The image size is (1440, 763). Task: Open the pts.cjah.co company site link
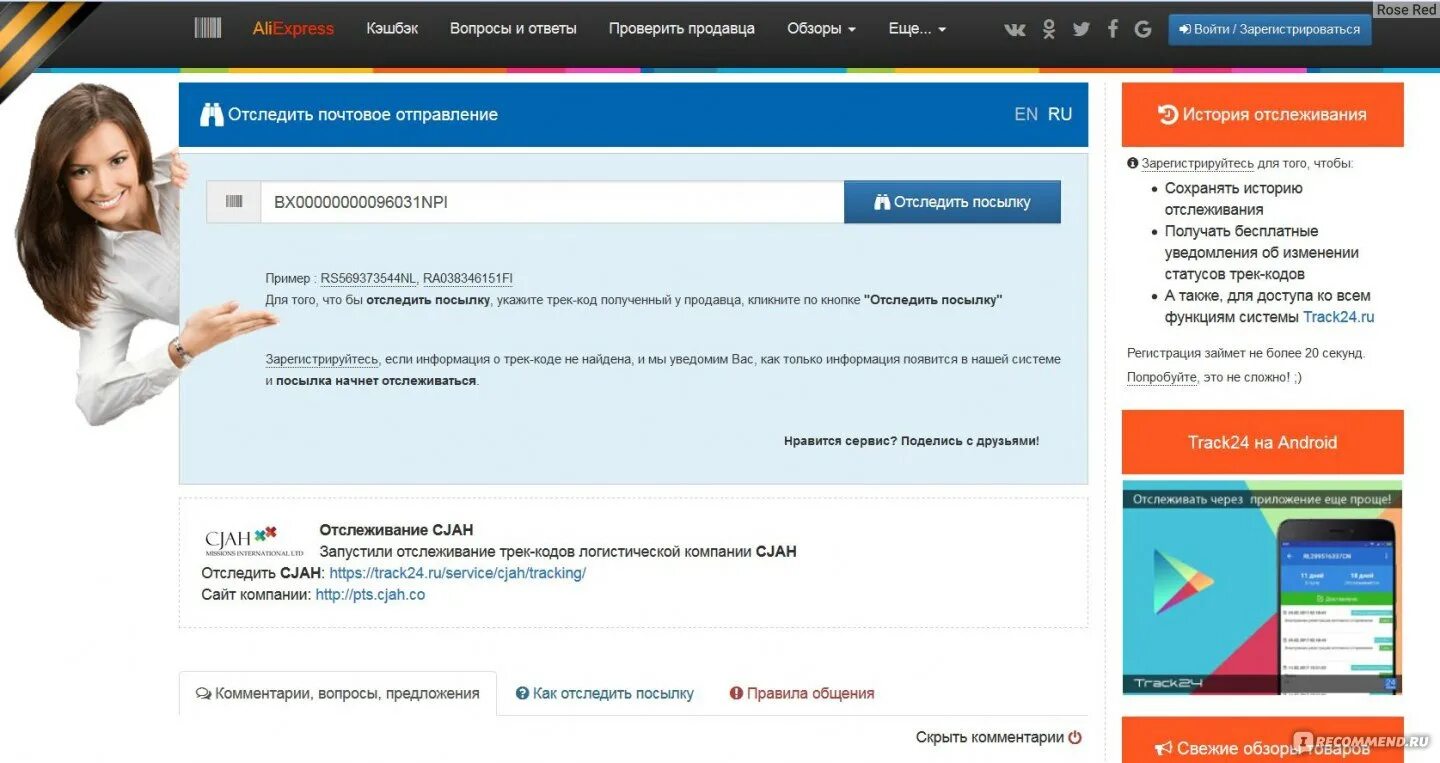coord(370,594)
